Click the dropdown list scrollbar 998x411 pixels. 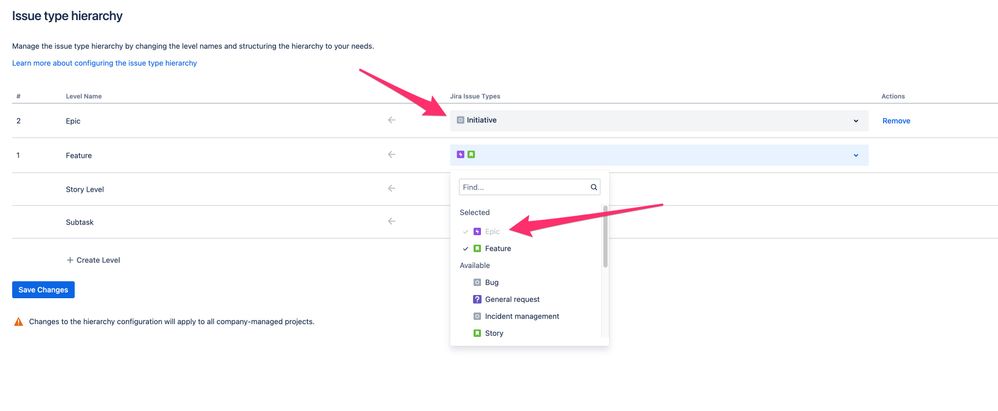pyautogui.click(x=605, y=237)
